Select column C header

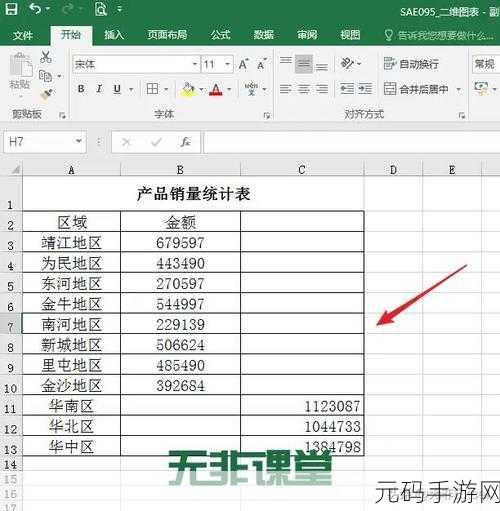click(x=302, y=170)
